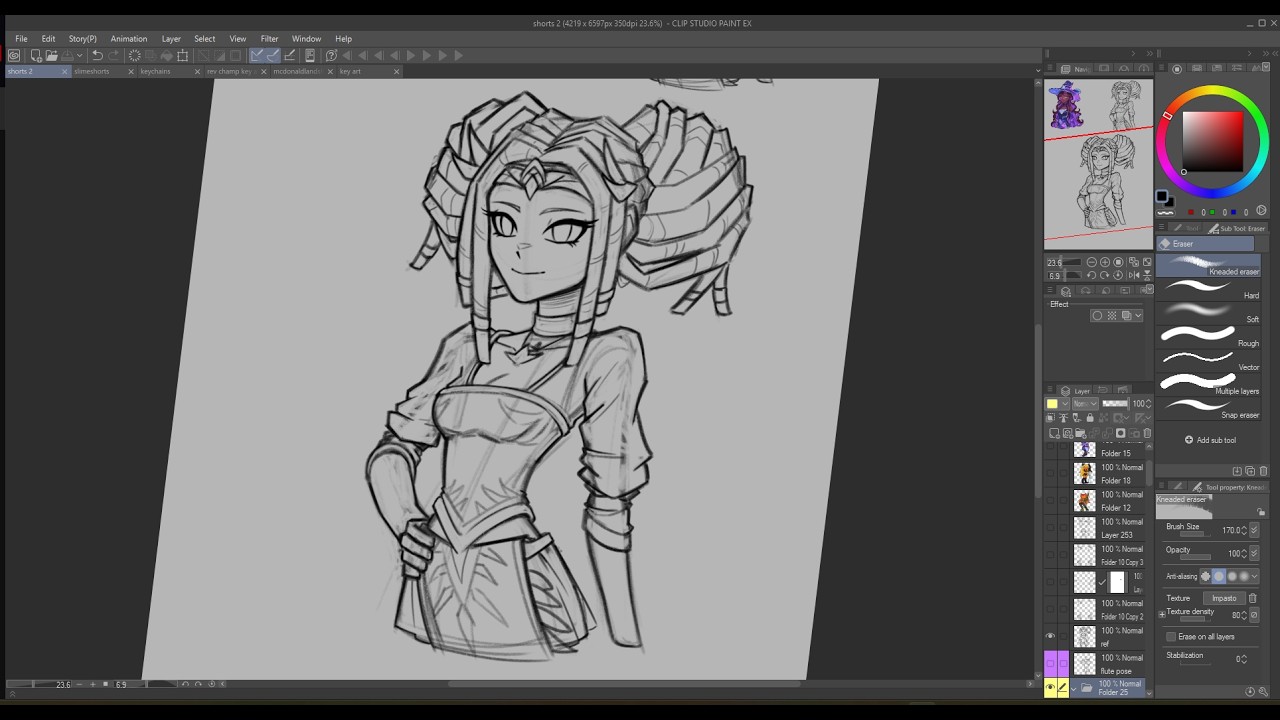Click Add sub tool button
This screenshot has width=1280, height=720.
click(1210, 440)
